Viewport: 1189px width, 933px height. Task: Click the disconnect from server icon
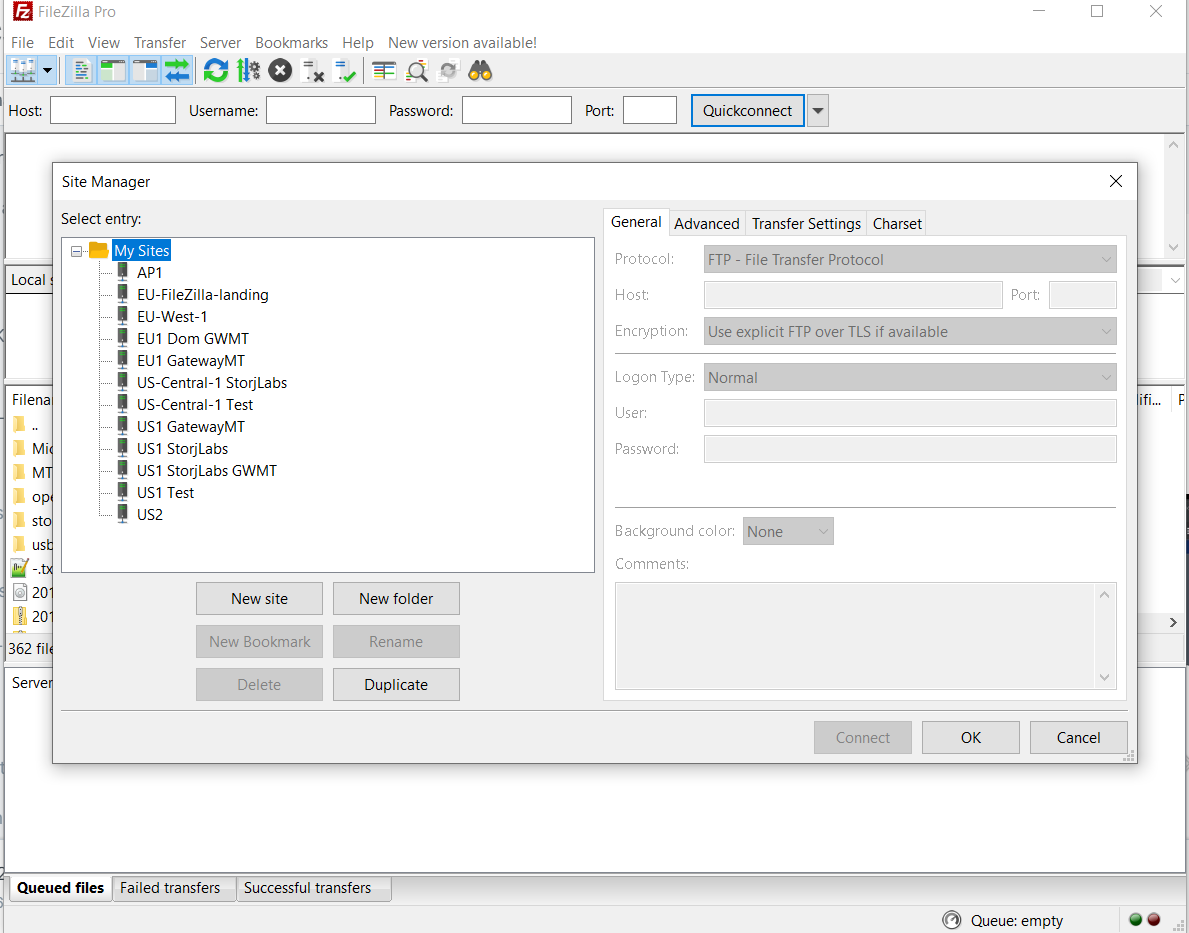pyautogui.click(x=312, y=71)
